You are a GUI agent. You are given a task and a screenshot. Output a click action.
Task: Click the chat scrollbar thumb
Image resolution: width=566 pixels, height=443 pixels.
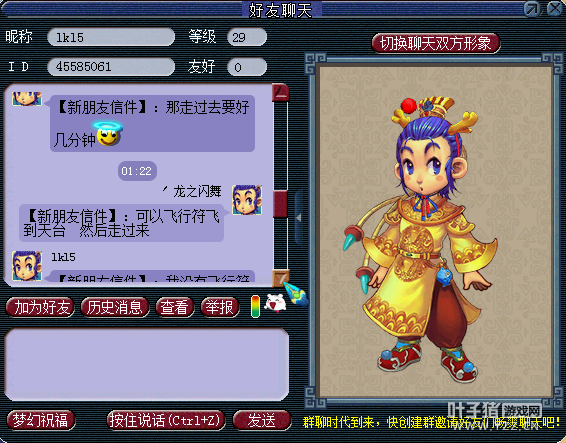[280, 204]
